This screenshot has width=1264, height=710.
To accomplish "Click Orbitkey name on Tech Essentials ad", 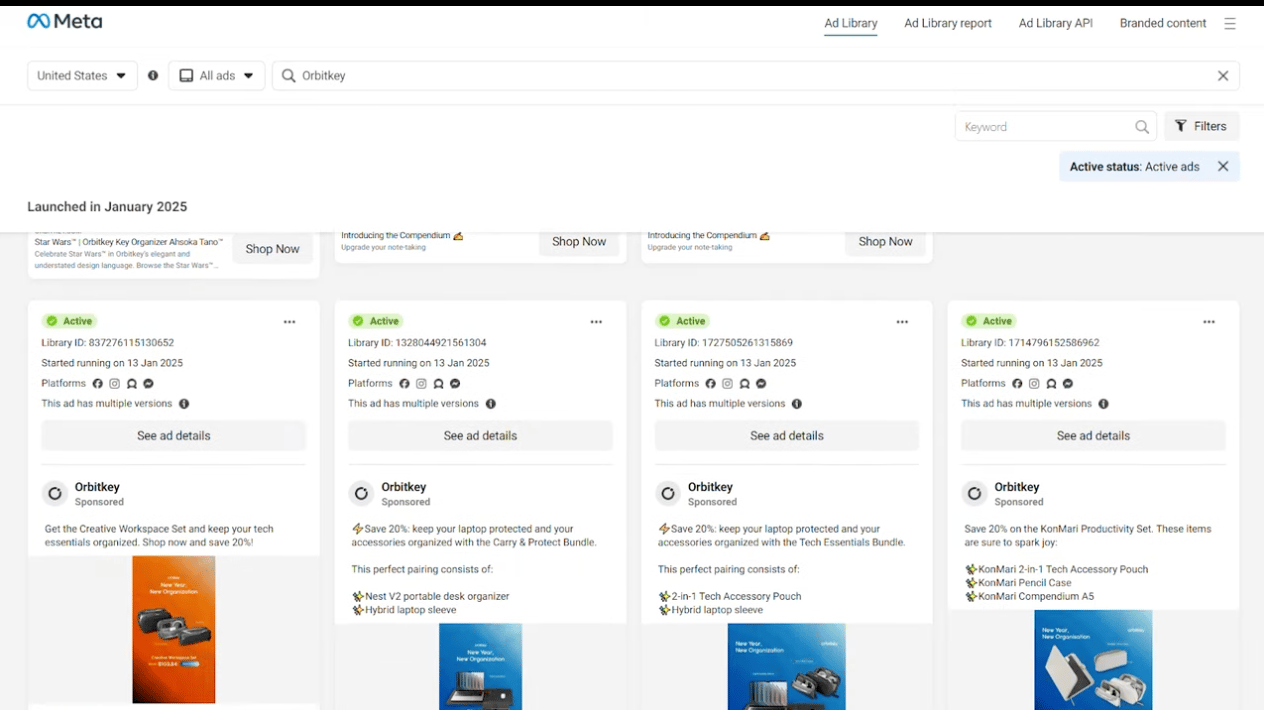I will click(710, 487).
